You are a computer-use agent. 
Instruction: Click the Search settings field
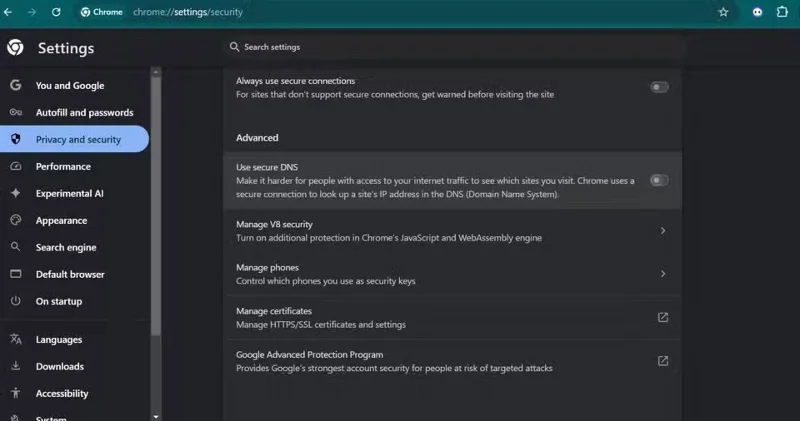tap(453, 47)
